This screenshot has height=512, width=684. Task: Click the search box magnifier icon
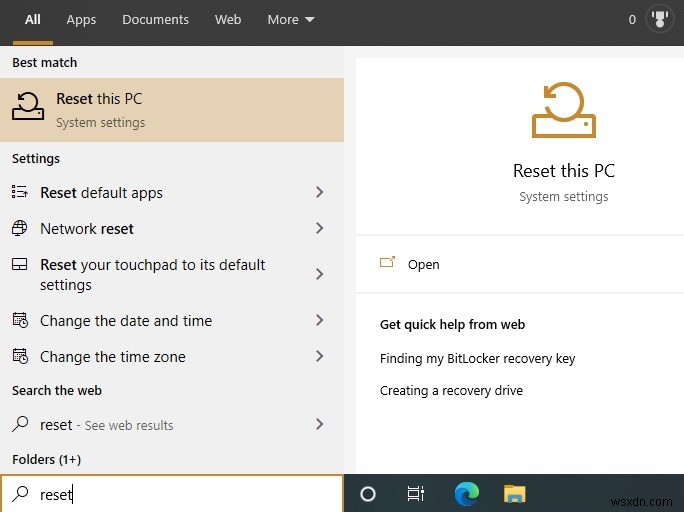(x=20, y=494)
